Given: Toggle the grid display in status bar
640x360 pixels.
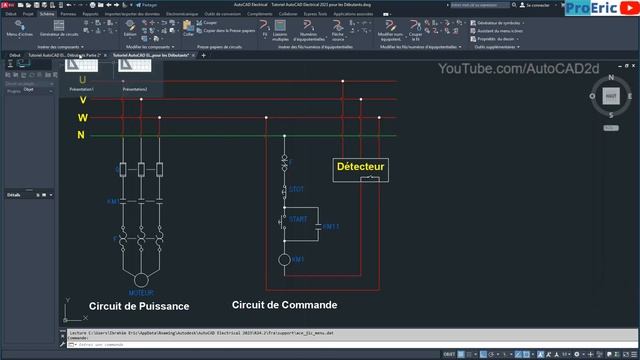Looking at the screenshot, I should 461,354.
